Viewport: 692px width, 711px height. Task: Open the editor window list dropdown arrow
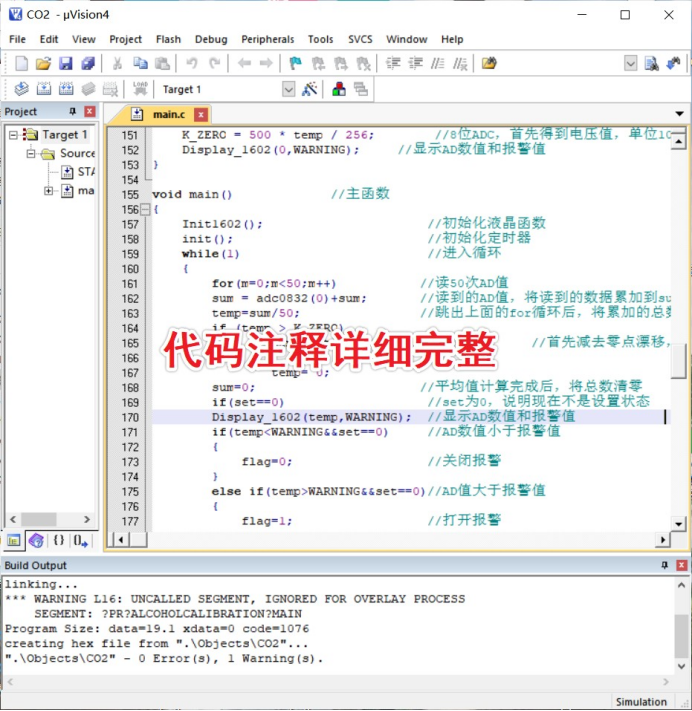coord(679,114)
